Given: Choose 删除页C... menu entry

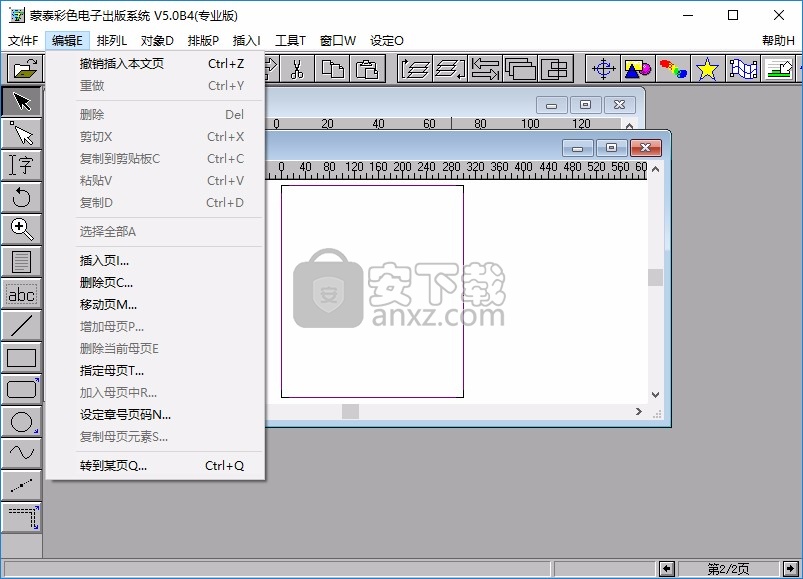Looking at the screenshot, I should [x=155, y=283].
